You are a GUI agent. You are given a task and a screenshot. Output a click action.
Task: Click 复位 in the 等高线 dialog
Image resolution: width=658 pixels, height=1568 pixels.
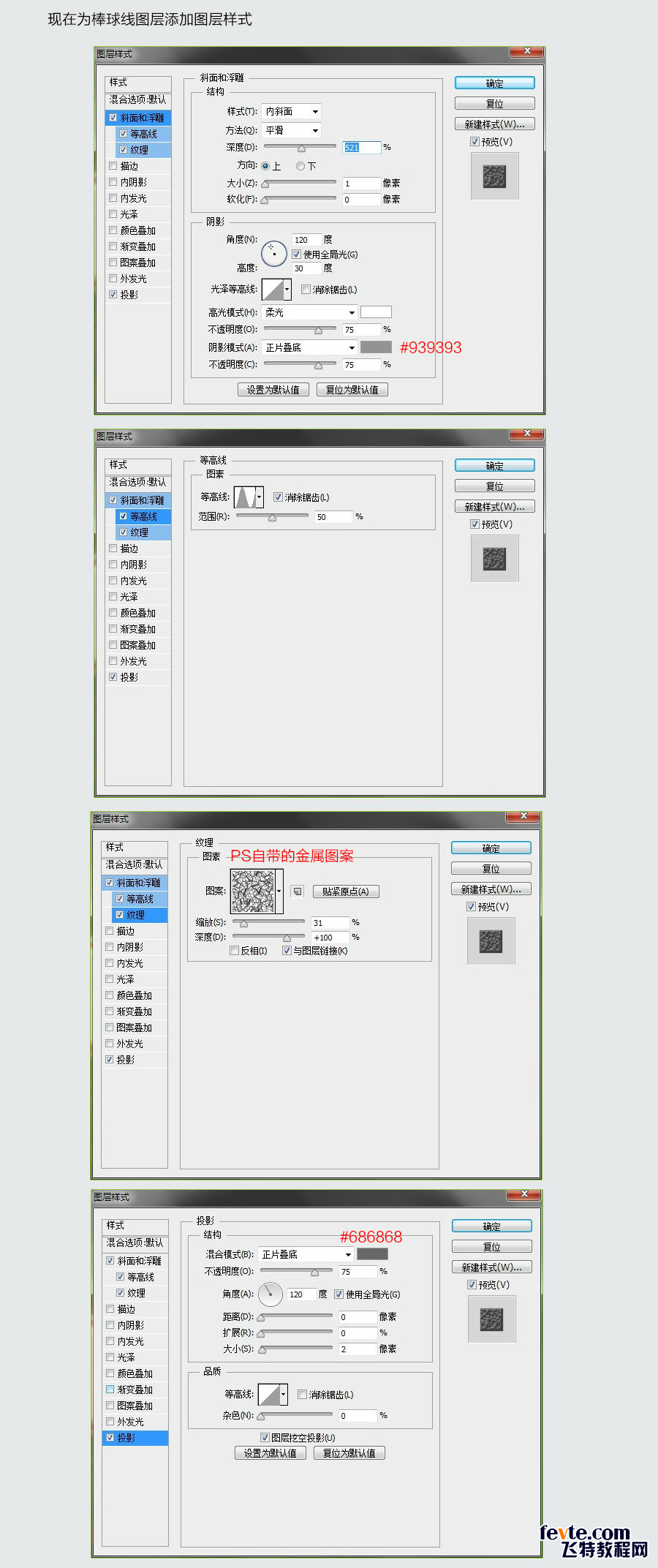pyautogui.click(x=495, y=486)
